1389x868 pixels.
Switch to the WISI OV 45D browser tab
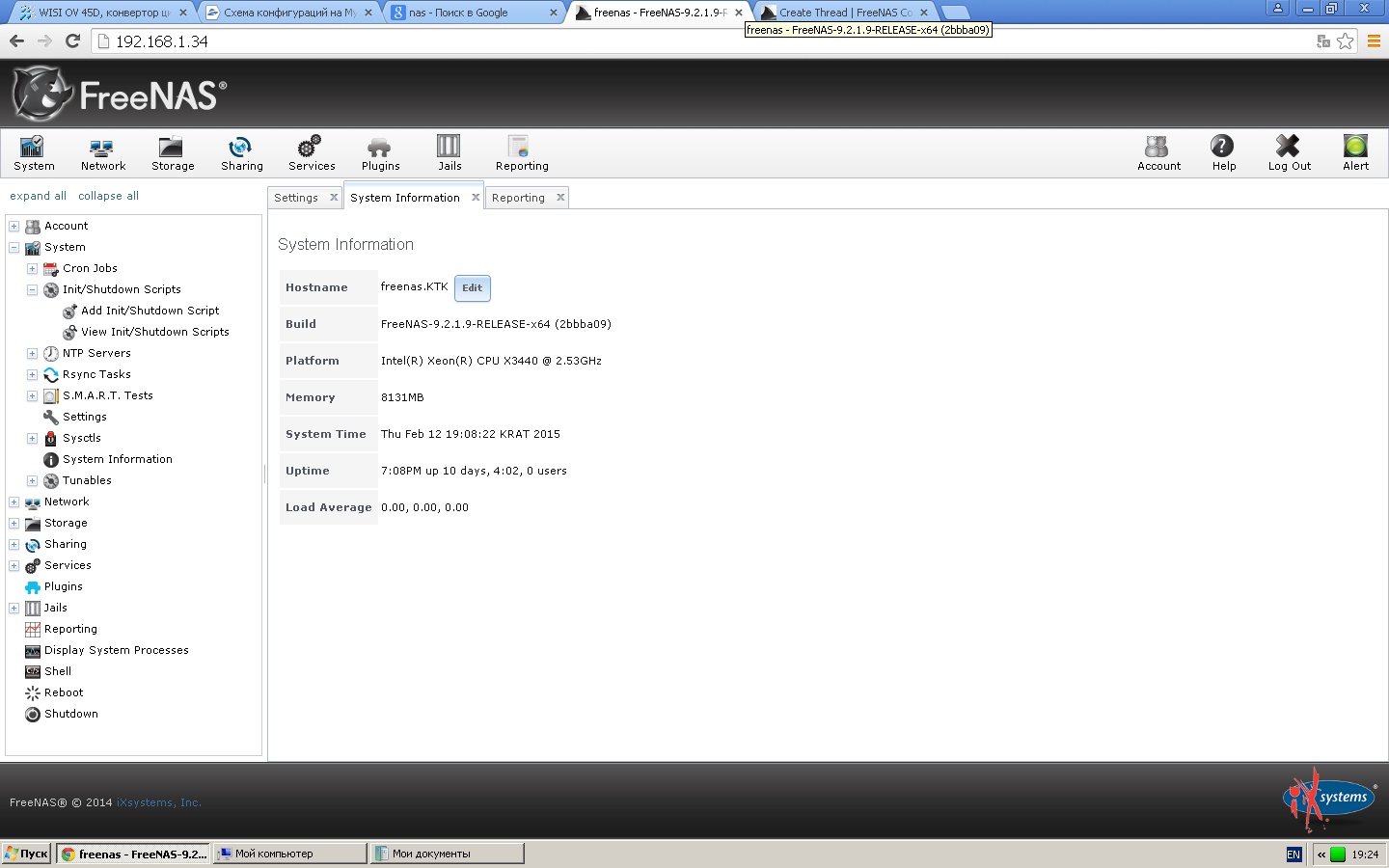tap(101, 13)
